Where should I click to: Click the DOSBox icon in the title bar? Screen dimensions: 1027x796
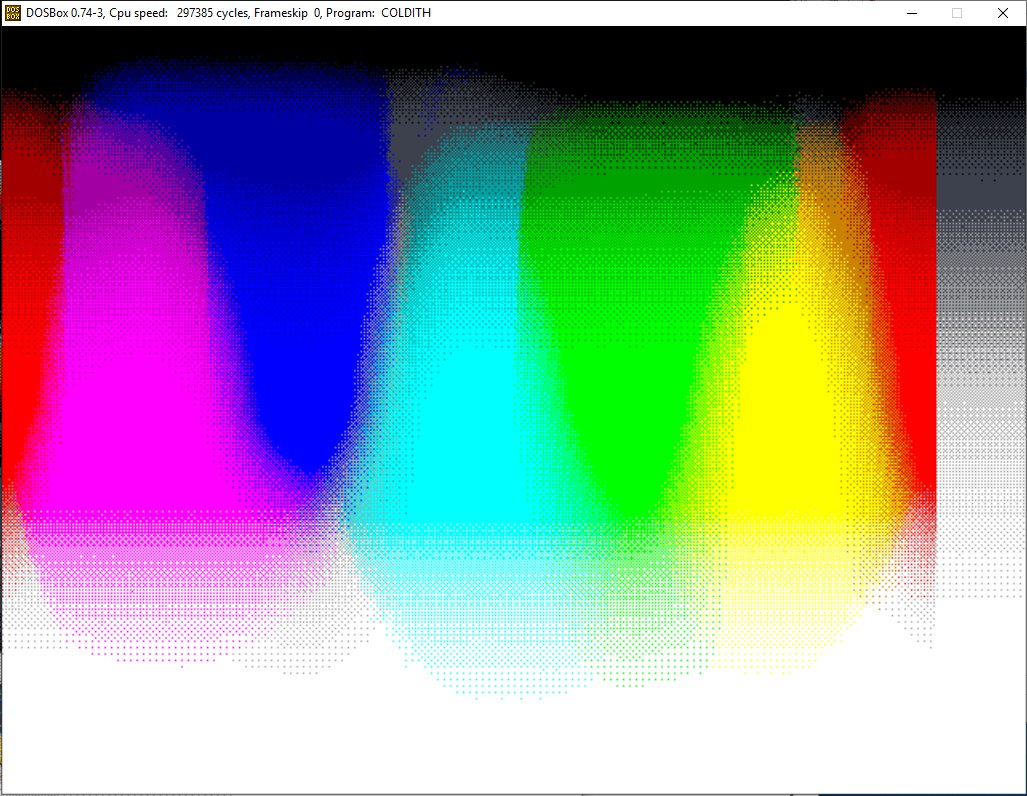point(12,13)
